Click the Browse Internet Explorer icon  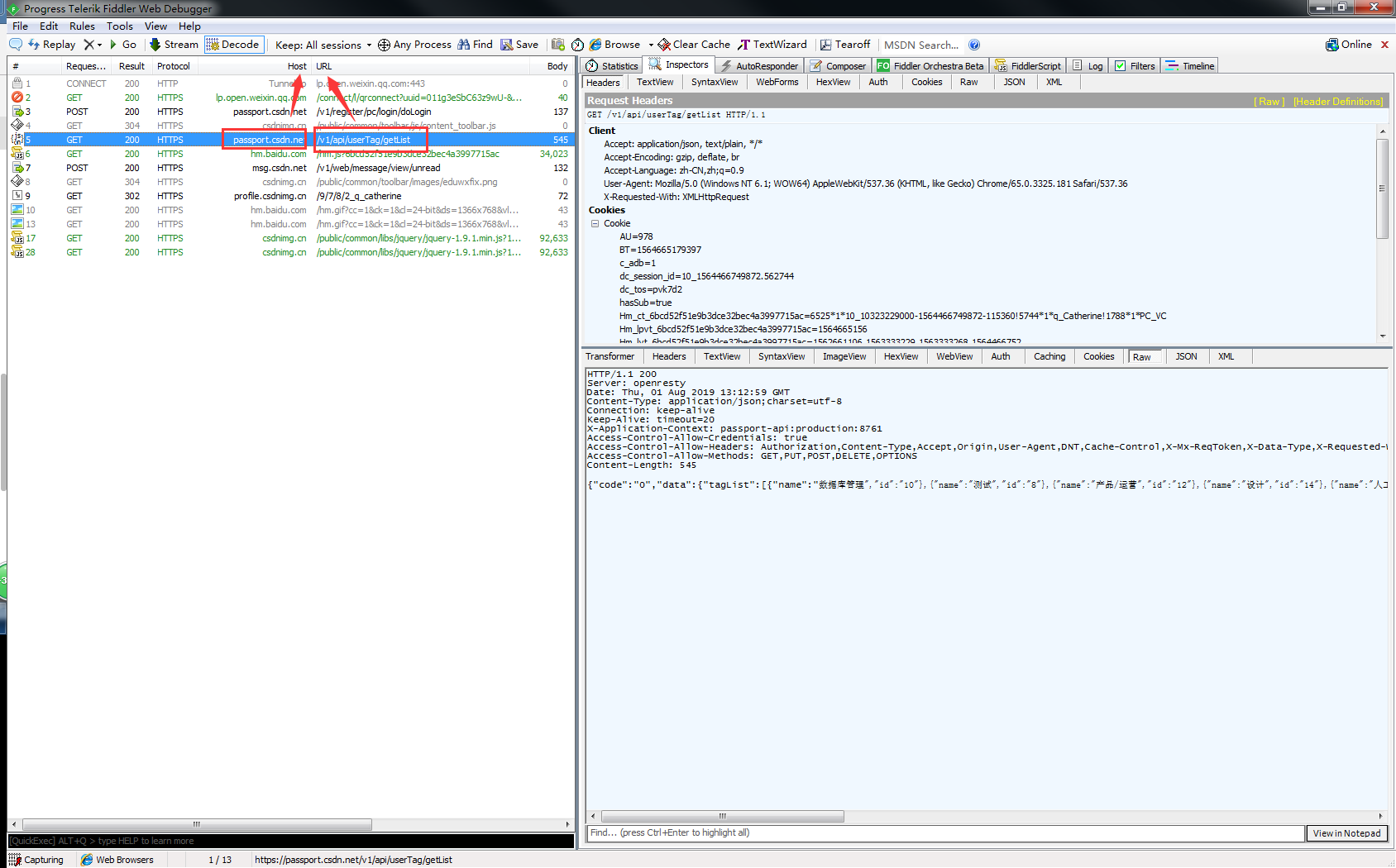595,45
